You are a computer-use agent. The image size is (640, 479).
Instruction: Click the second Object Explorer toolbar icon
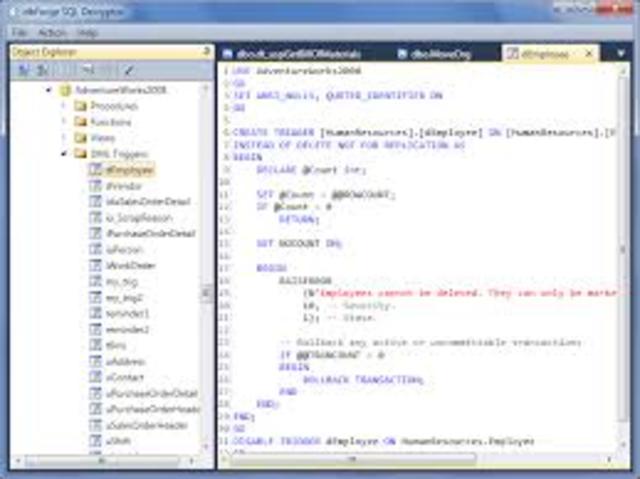[42, 70]
